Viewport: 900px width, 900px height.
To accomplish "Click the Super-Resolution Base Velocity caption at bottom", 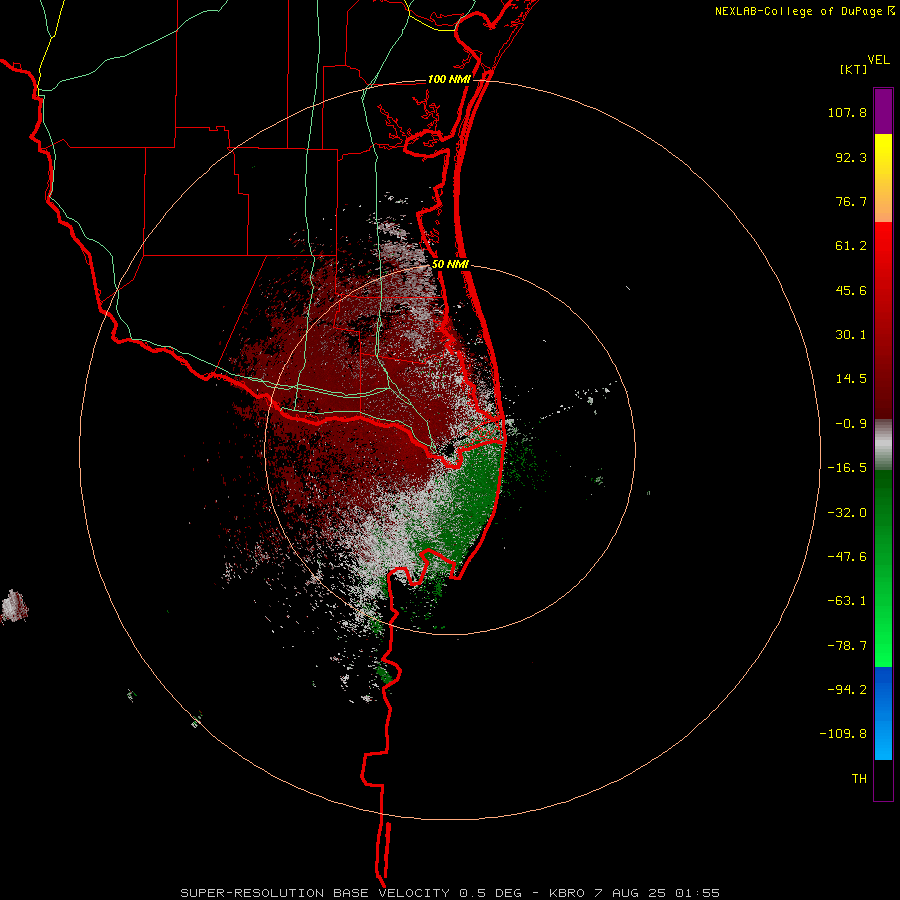I will pyautogui.click(x=450, y=893).
